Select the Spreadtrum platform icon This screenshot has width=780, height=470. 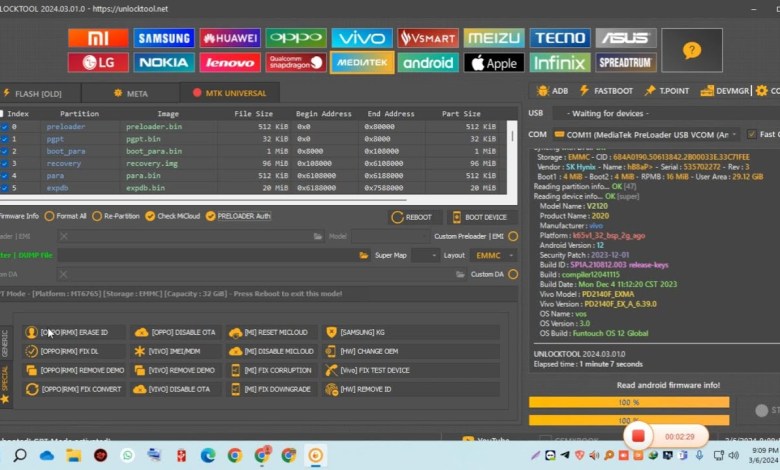click(x=626, y=63)
